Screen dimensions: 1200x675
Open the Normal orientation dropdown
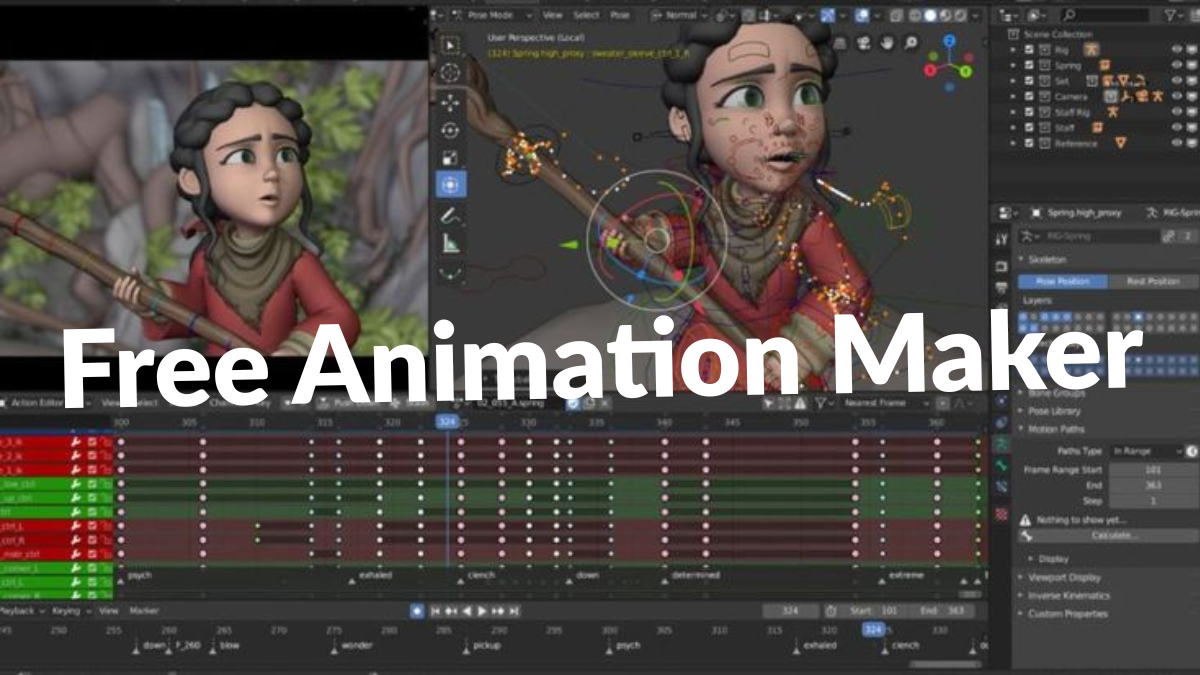[682, 15]
